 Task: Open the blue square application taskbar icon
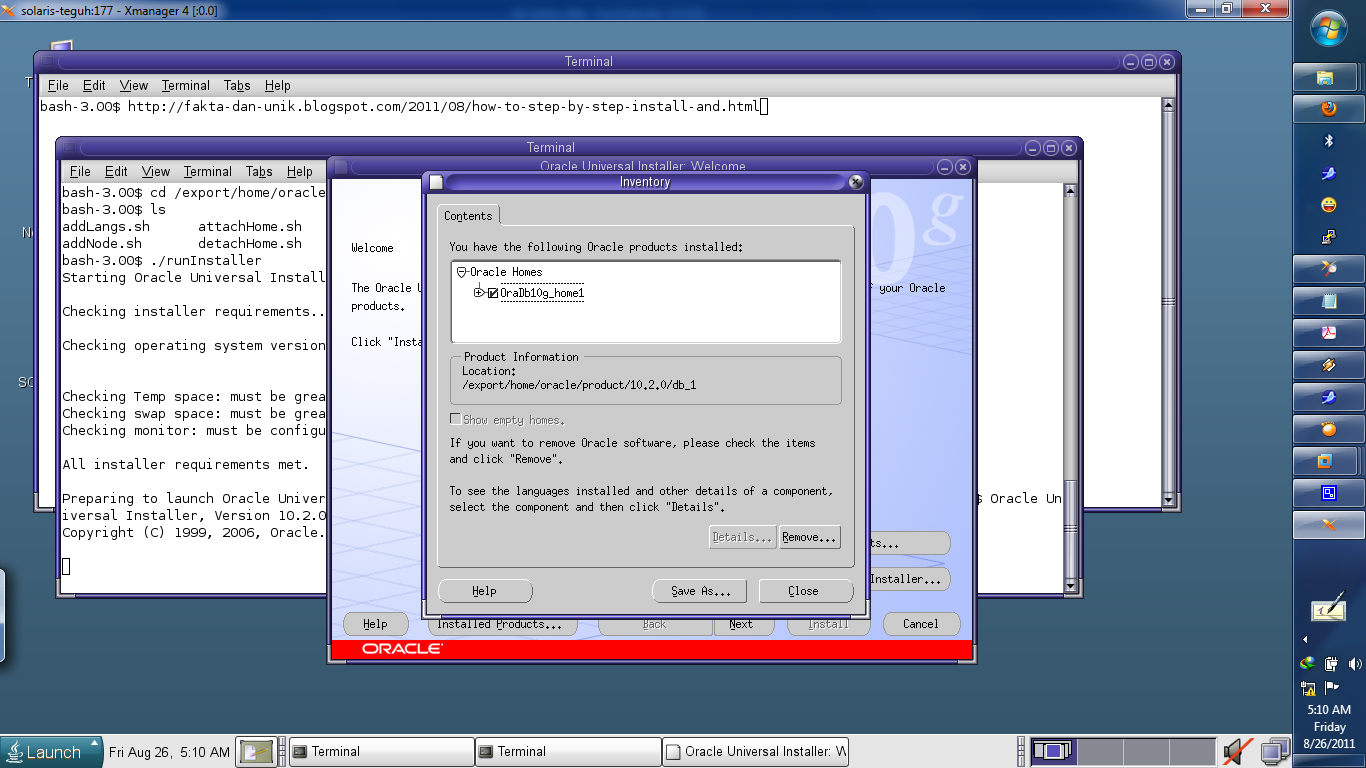coord(1328,493)
